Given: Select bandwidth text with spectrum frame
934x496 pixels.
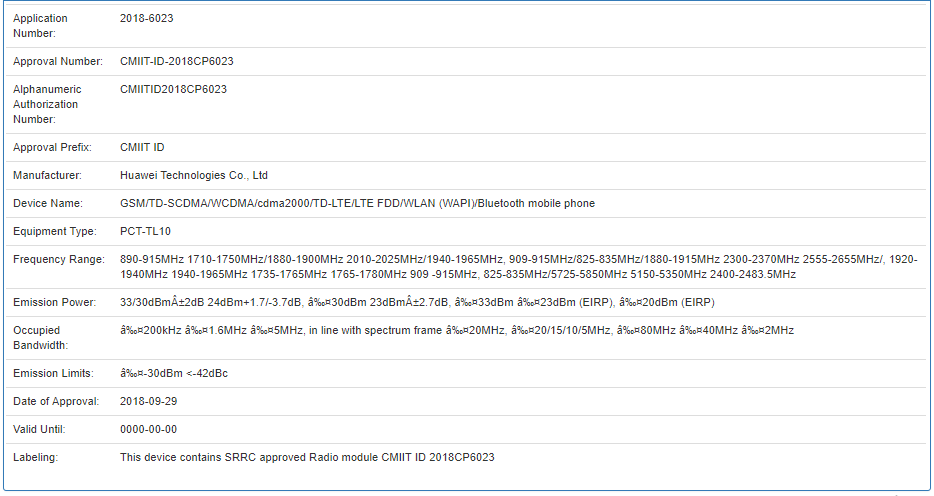Looking at the screenshot, I should [457, 330].
